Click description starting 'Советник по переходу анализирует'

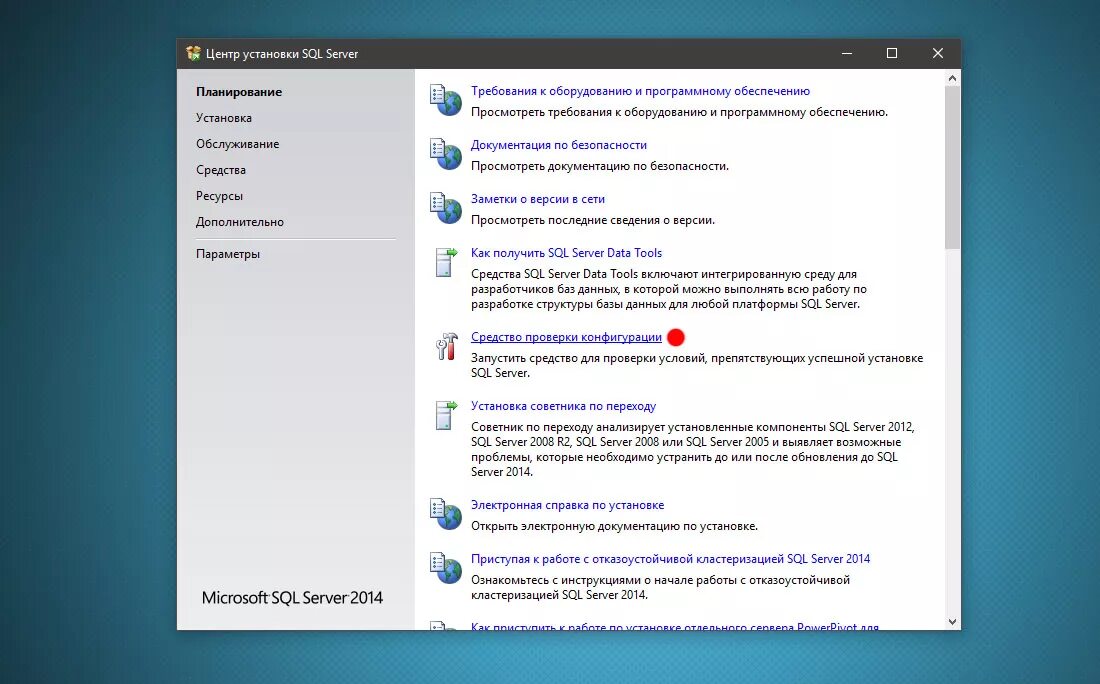(692, 449)
